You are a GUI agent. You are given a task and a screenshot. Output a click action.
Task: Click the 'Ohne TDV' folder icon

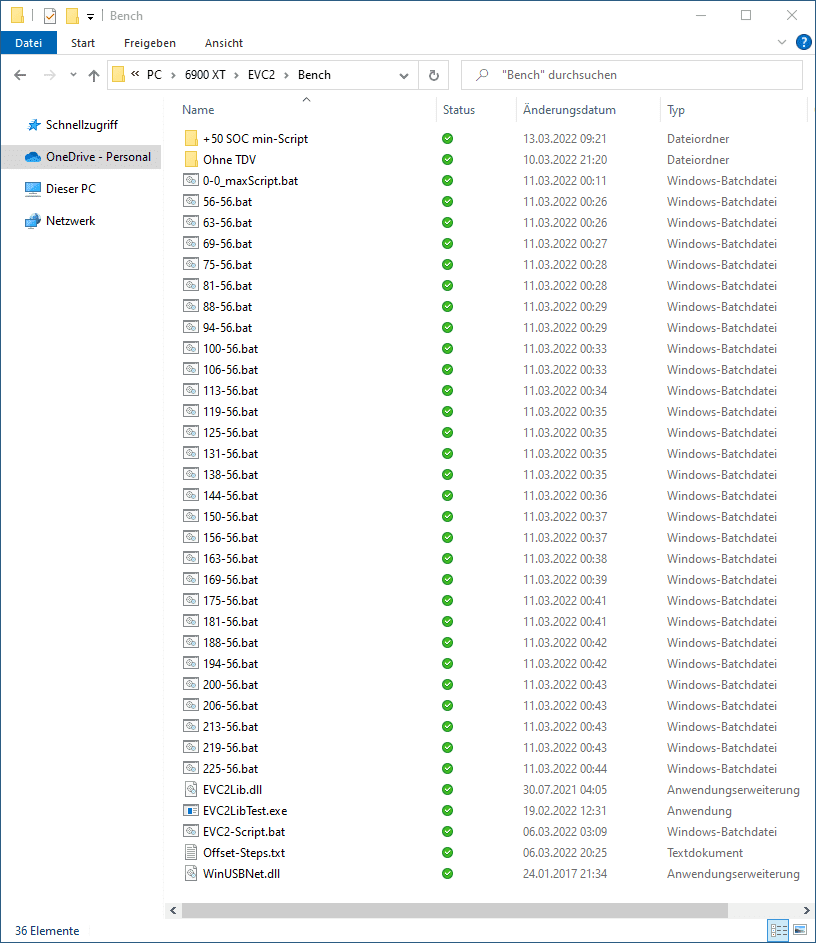click(191, 159)
